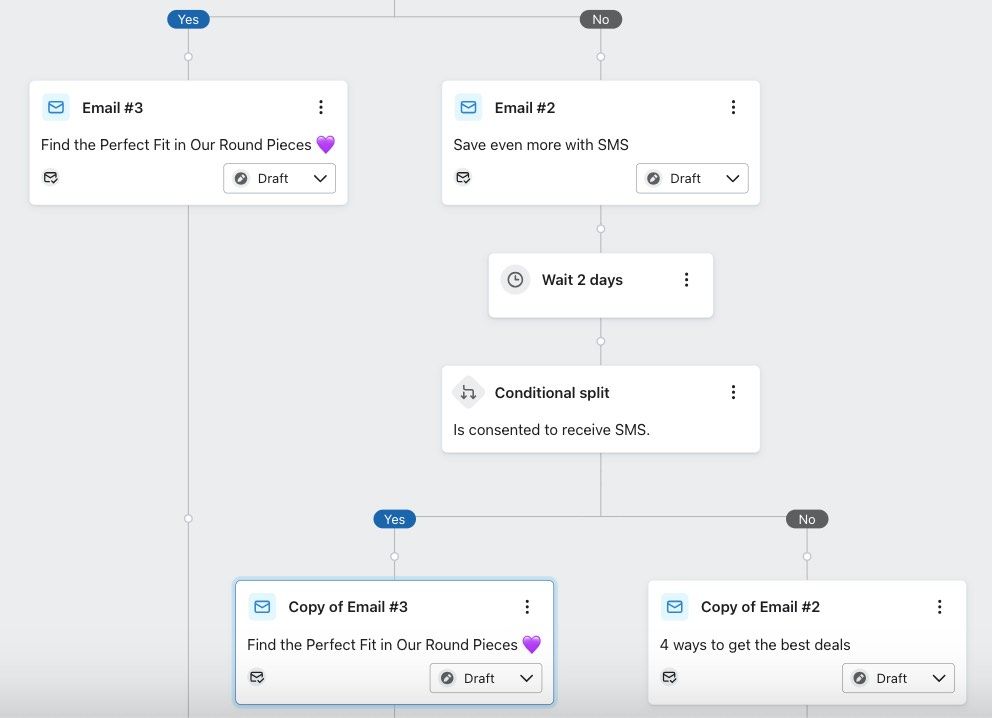
Task: Click the connector node above Conditional split
Action: coord(600,341)
